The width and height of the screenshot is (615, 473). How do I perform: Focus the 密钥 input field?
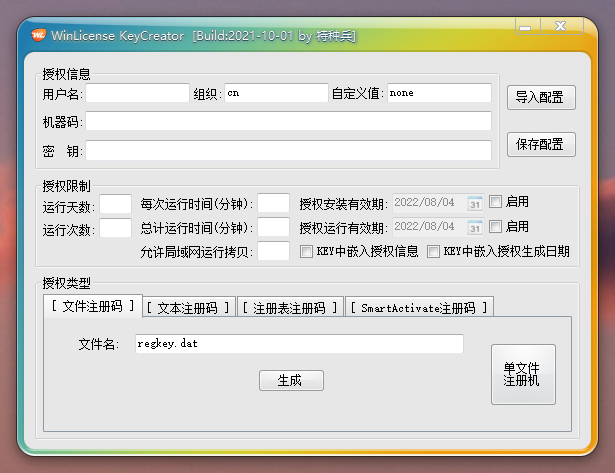click(288, 150)
